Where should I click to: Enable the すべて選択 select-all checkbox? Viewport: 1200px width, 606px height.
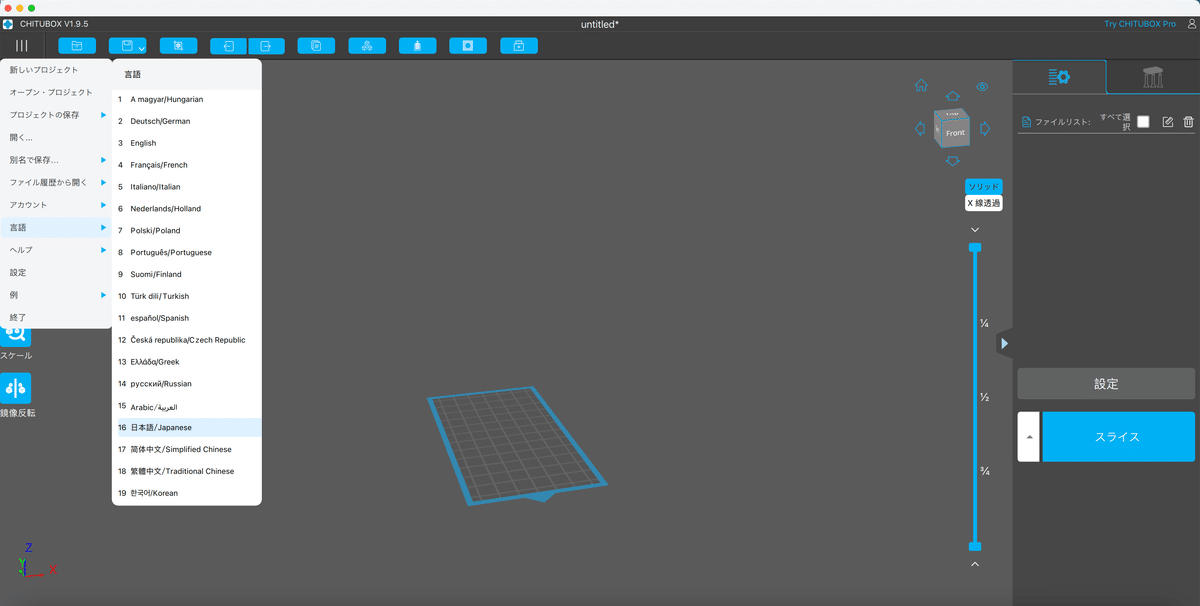(1144, 122)
